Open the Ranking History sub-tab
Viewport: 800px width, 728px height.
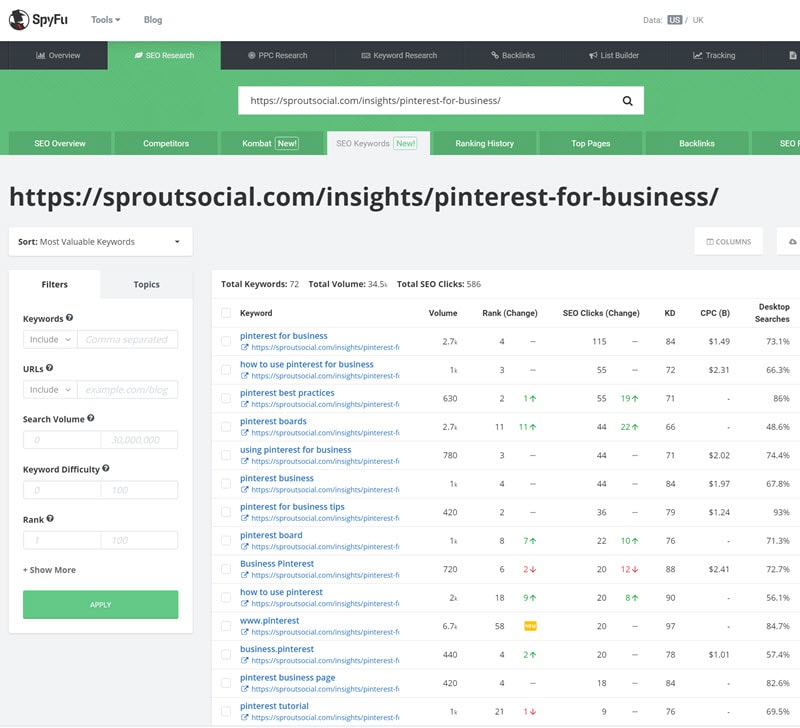pyautogui.click(x=485, y=143)
